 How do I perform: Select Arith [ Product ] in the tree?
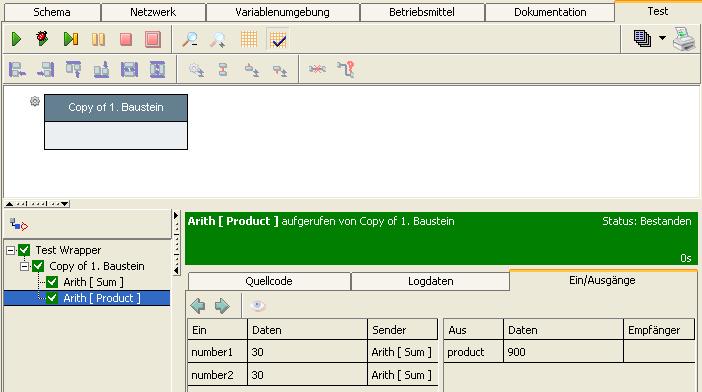tap(102, 298)
